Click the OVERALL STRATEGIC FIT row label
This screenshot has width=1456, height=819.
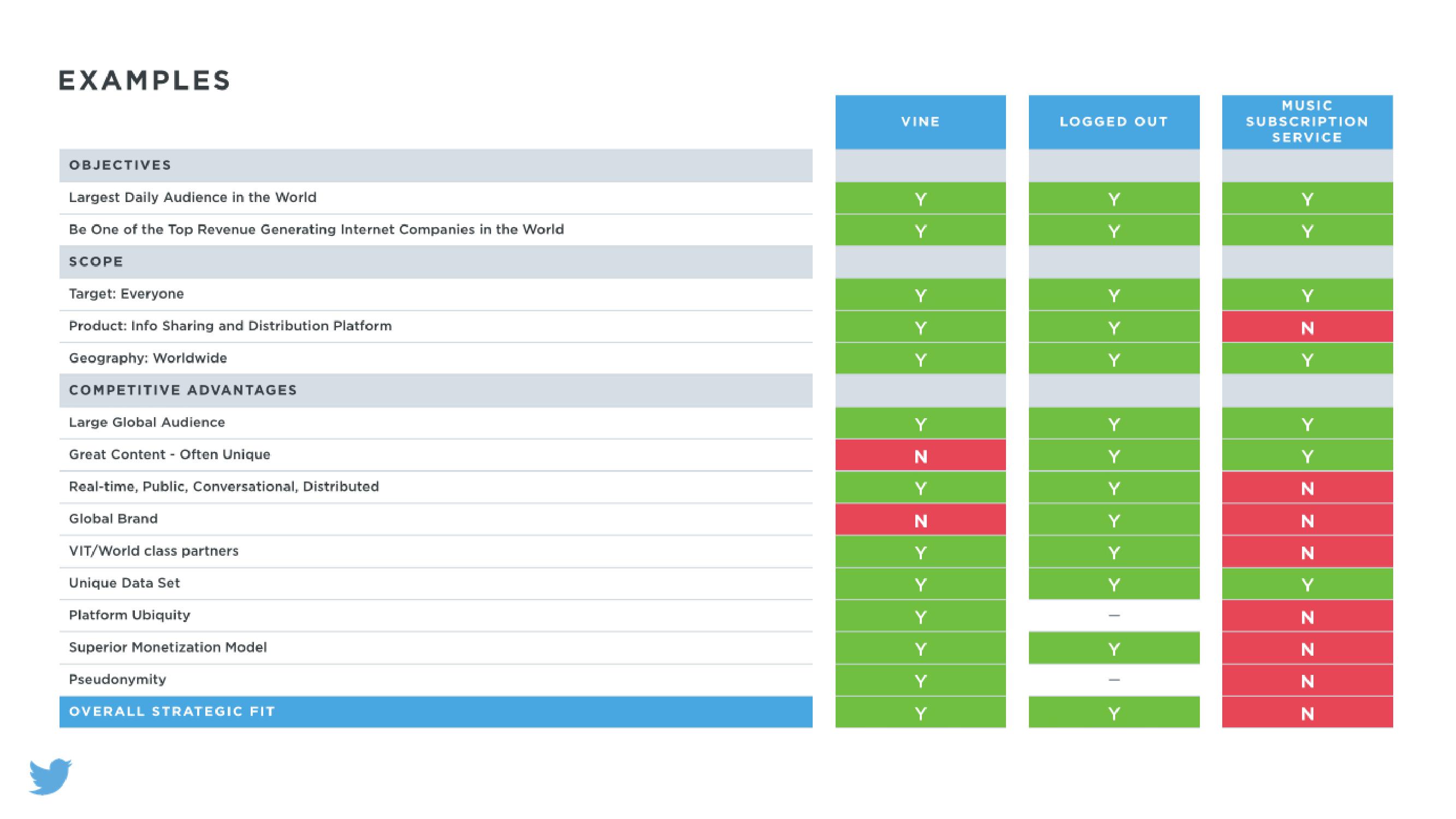coord(436,711)
